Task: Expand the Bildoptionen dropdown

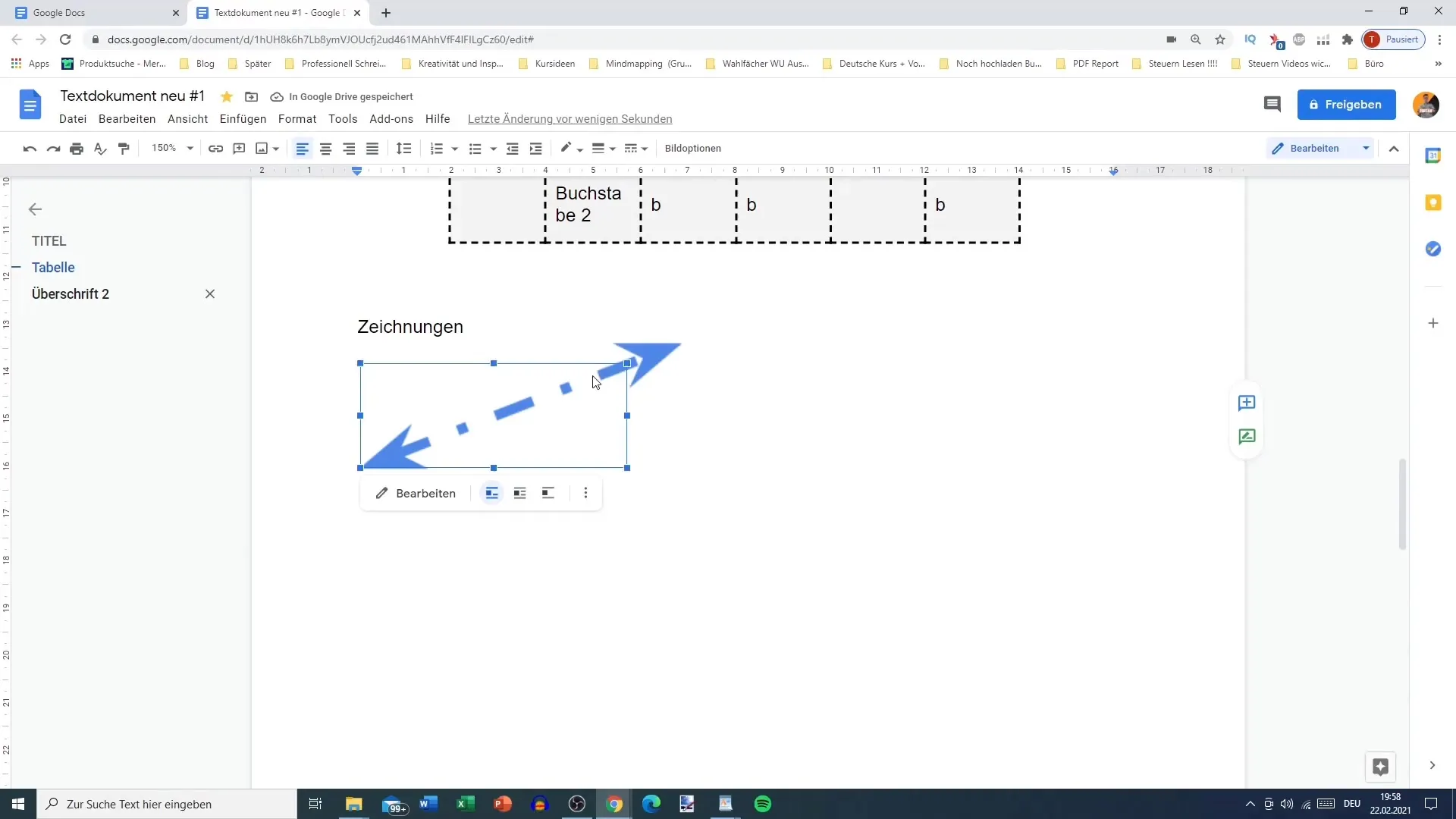Action: click(693, 148)
